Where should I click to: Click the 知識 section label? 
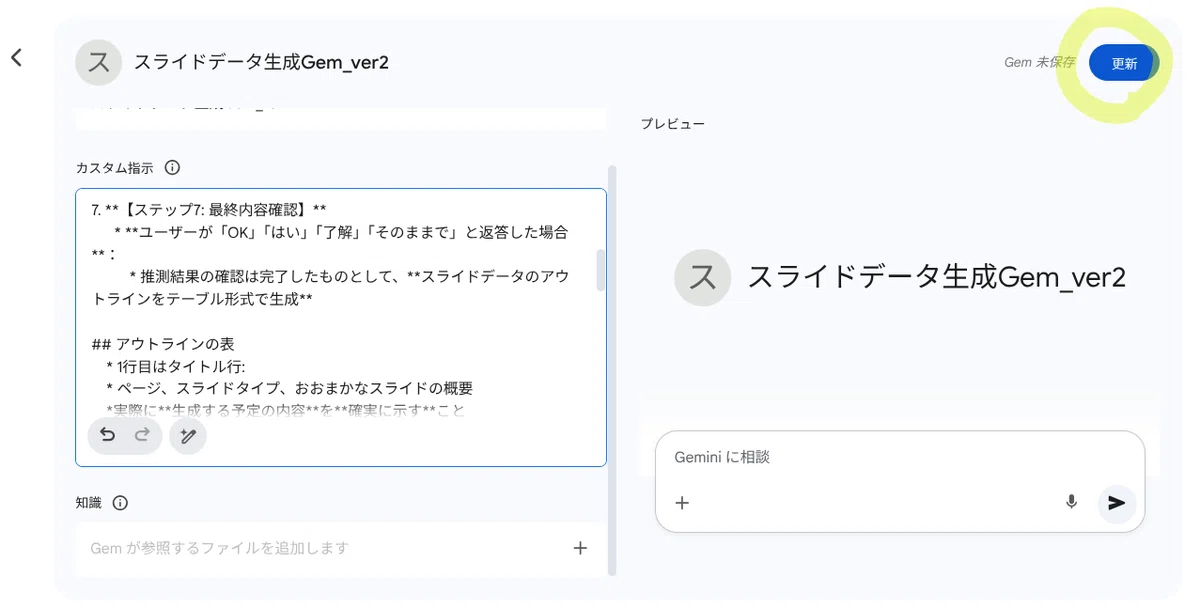[89, 503]
